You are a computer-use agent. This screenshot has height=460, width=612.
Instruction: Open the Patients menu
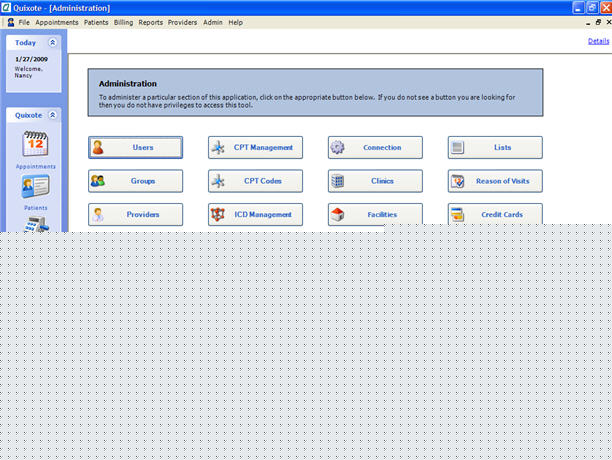point(96,23)
